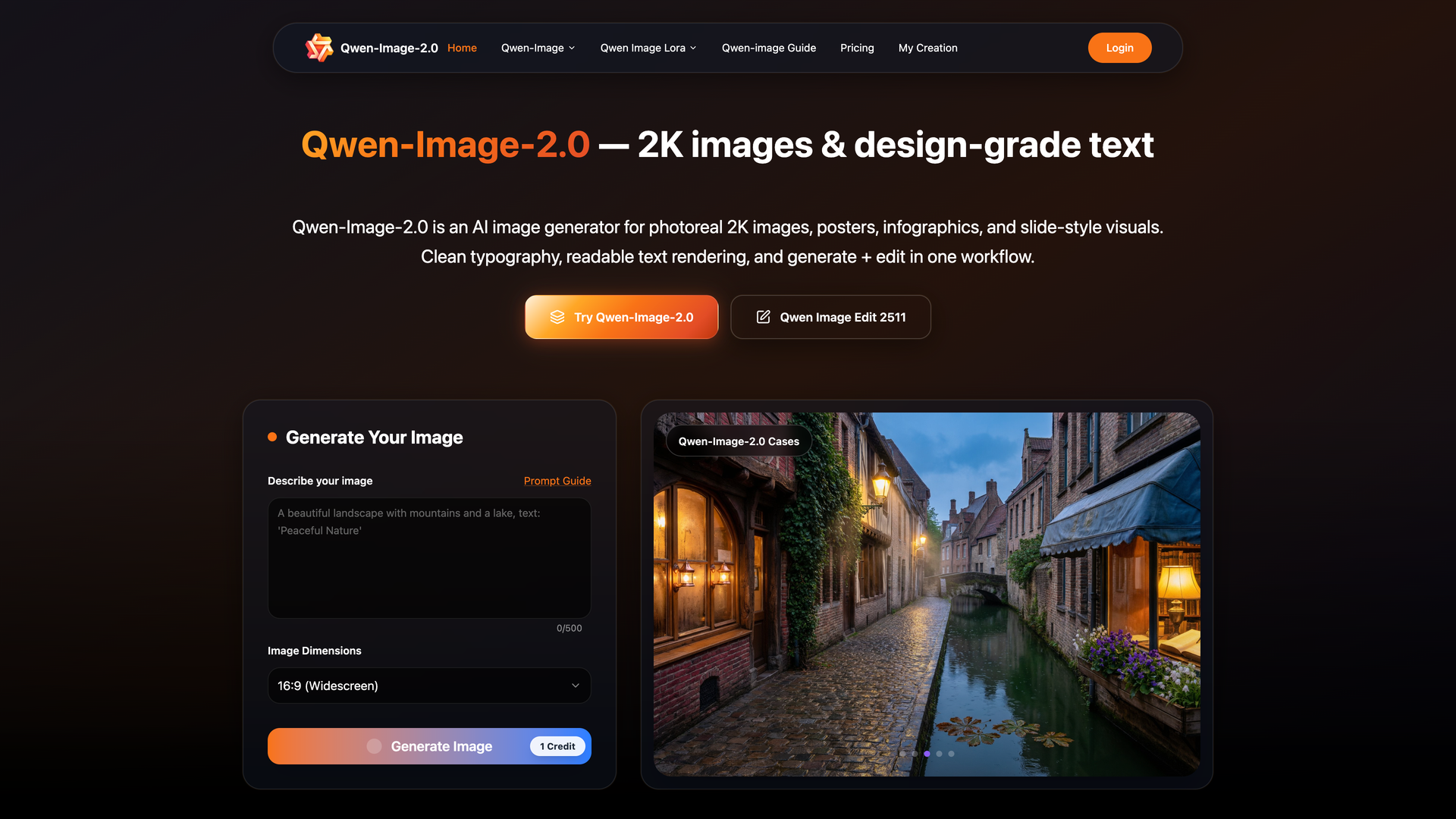Click the orange bullet beside Generate Your Image

[272, 437]
